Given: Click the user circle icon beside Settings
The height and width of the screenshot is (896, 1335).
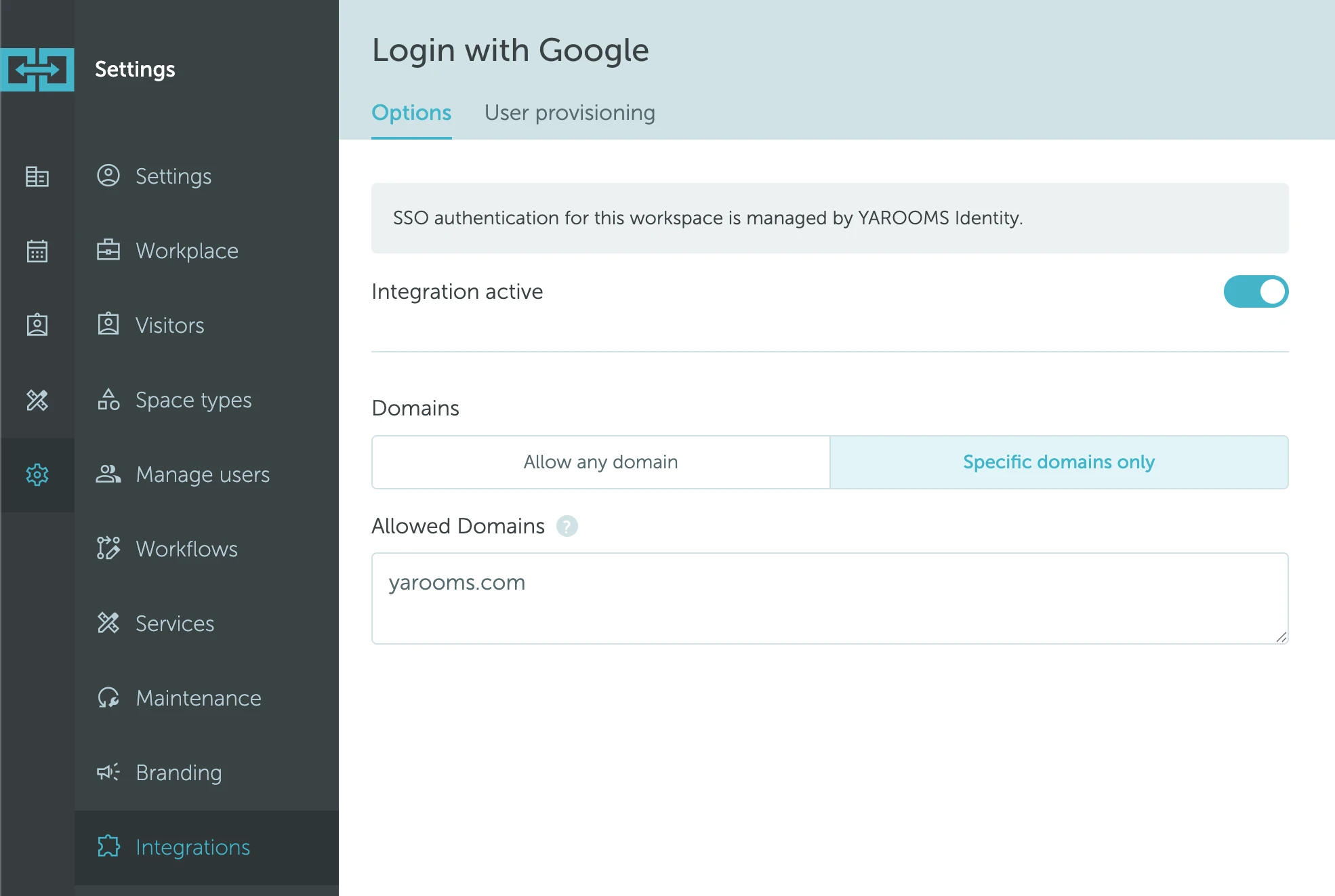Looking at the screenshot, I should tap(108, 176).
